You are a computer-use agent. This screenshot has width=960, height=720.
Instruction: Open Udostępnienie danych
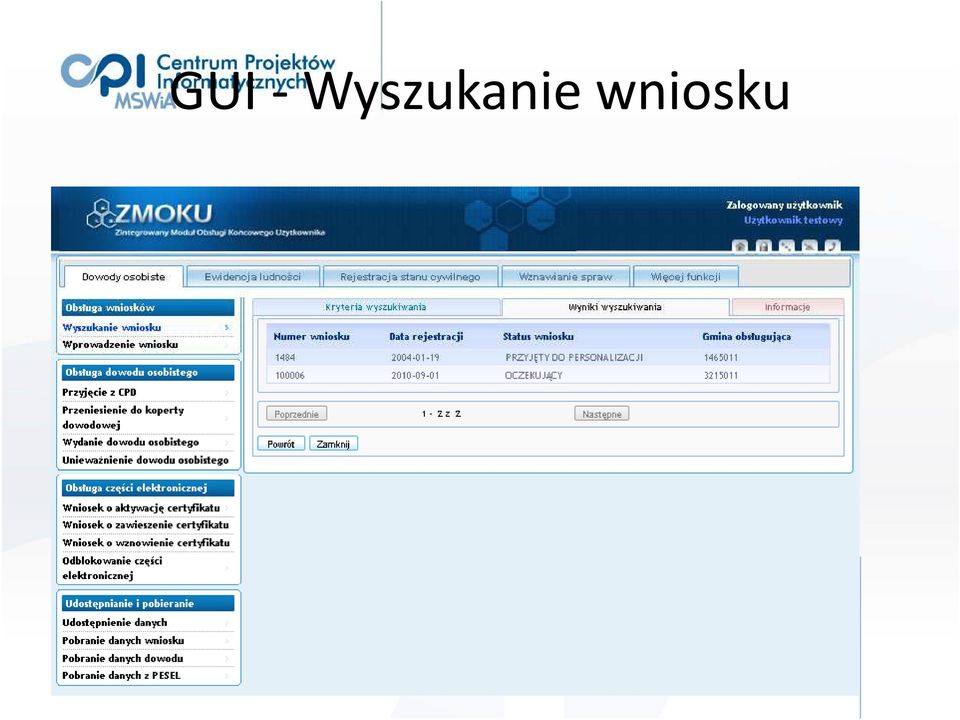click(114, 623)
